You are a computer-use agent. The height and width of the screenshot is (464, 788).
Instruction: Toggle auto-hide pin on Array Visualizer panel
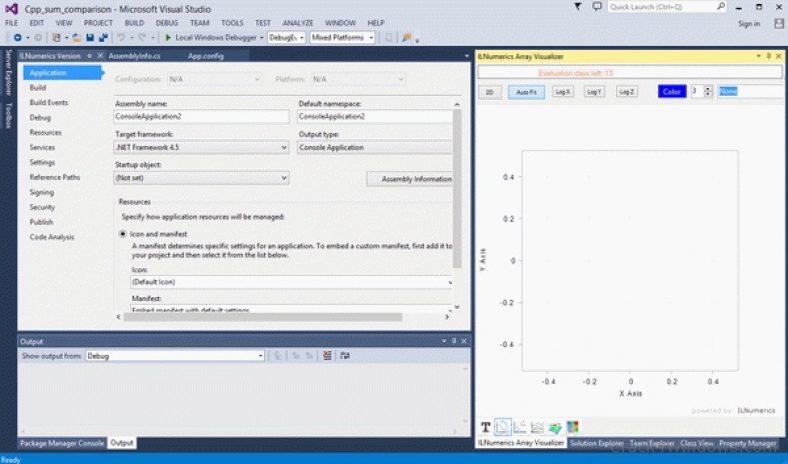pos(768,56)
